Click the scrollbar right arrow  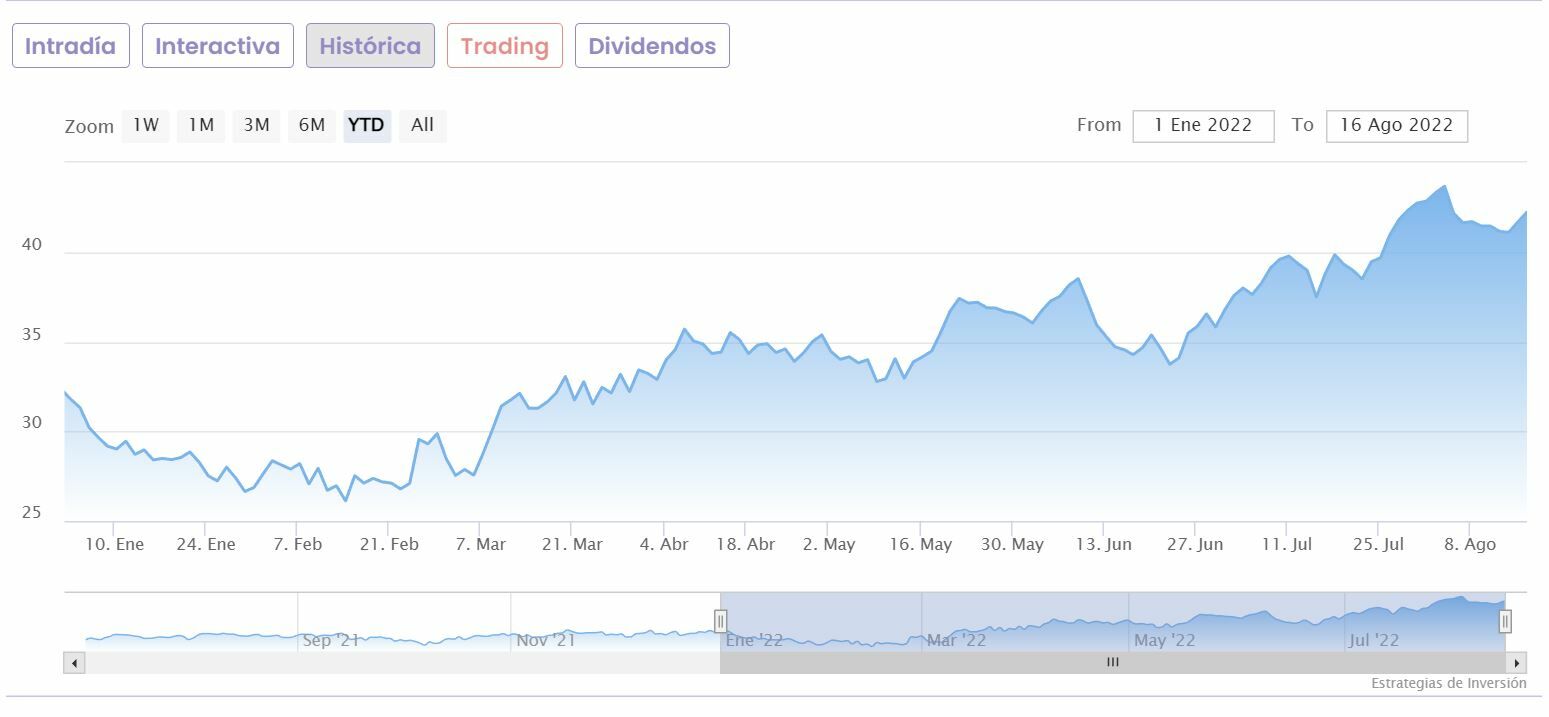tap(1516, 663)
